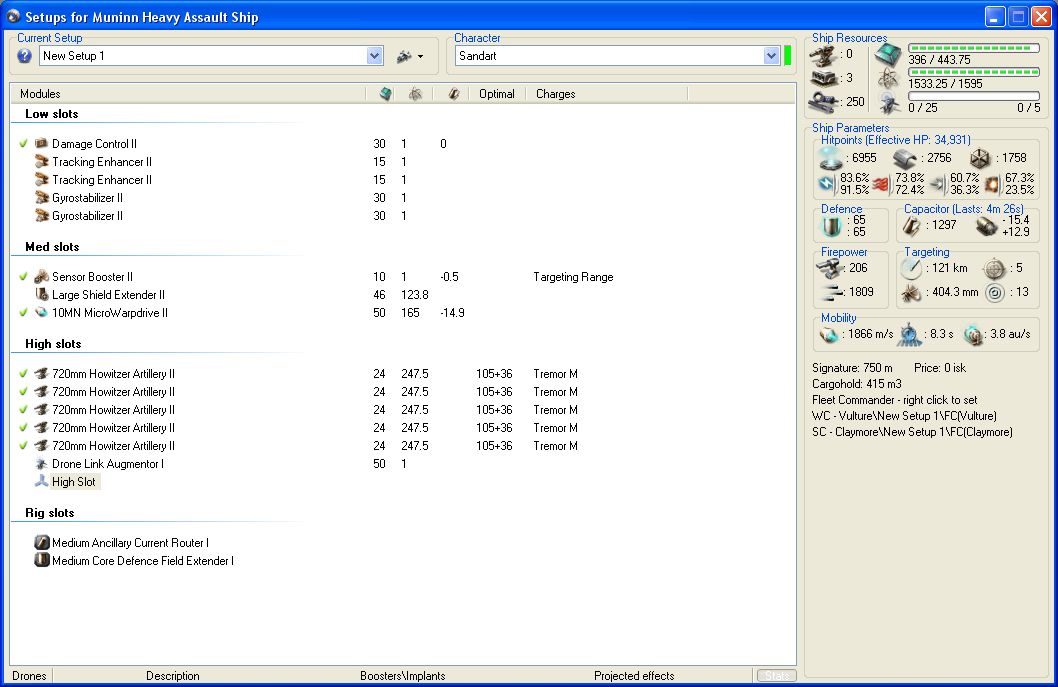This screenshot has width=1058, height=687.
Task: Toggle the Sensor Booster II active checkmark
Action: (x=24, y=277)
